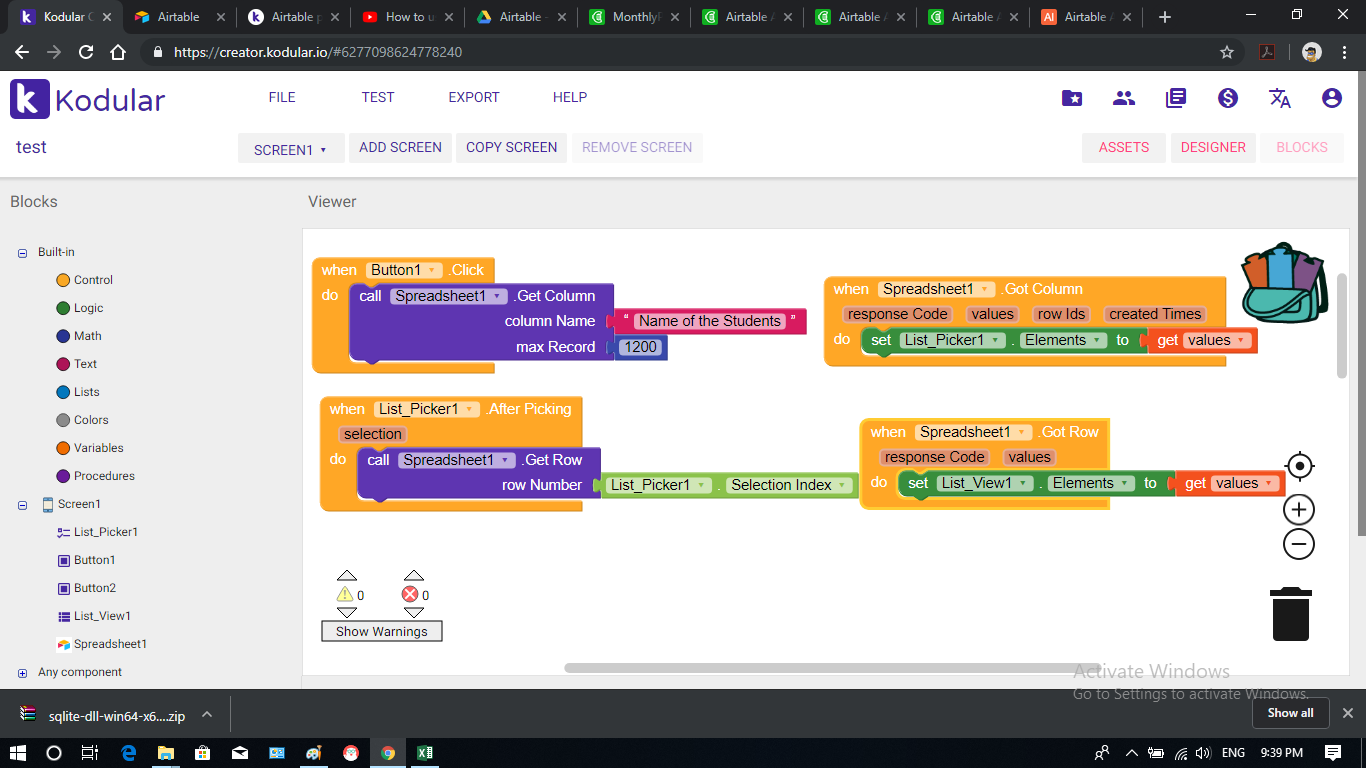
Task: Open the EXPORT menu
Action: [x=474, y=97]
